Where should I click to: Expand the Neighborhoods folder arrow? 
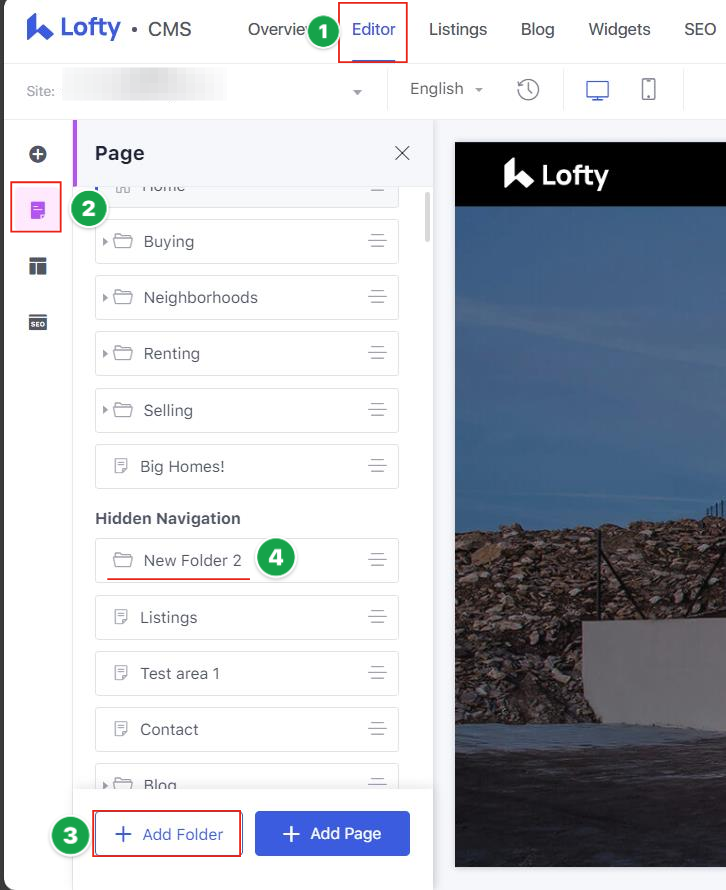(x=105, y=298)
